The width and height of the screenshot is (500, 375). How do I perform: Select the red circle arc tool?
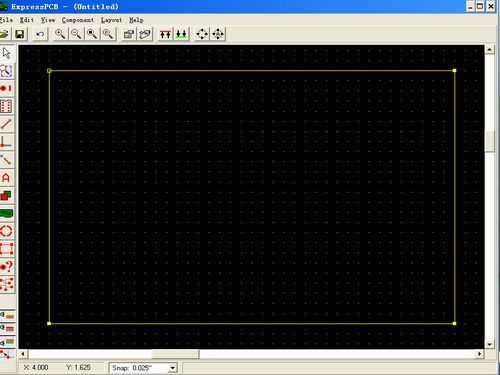[6, 231]
